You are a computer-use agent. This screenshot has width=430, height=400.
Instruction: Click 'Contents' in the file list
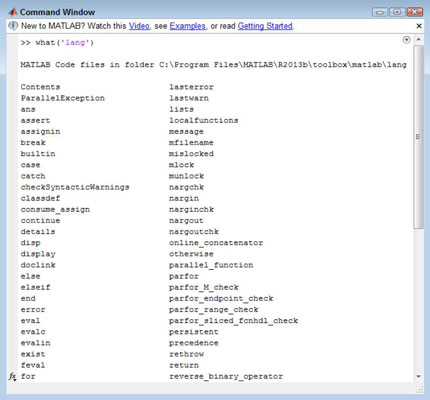(x=40, y=87)
